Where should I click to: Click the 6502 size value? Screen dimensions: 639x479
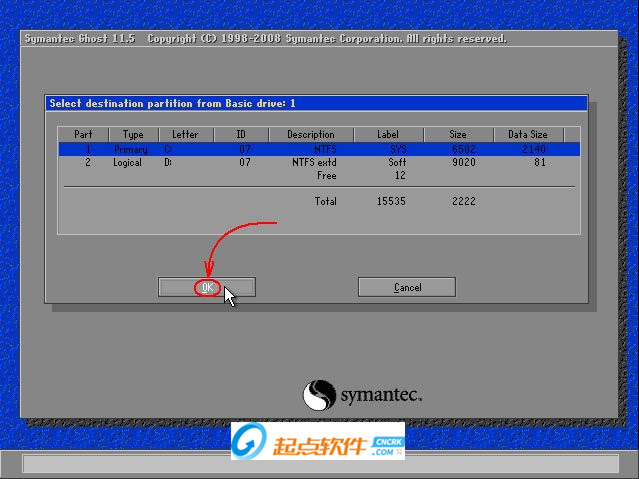[464, 149]
